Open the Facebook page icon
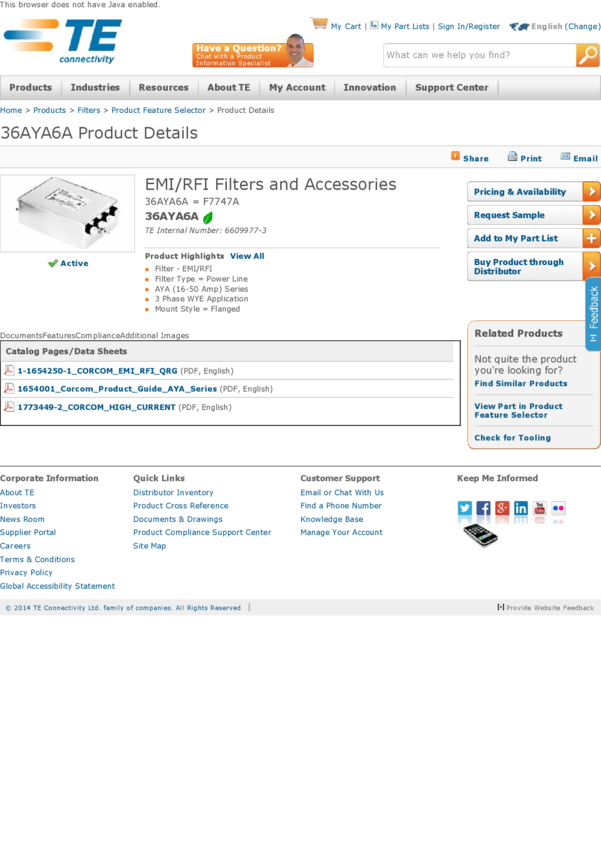Image resolution: width=601 pixels, height=850 pixels. (483, 509)
